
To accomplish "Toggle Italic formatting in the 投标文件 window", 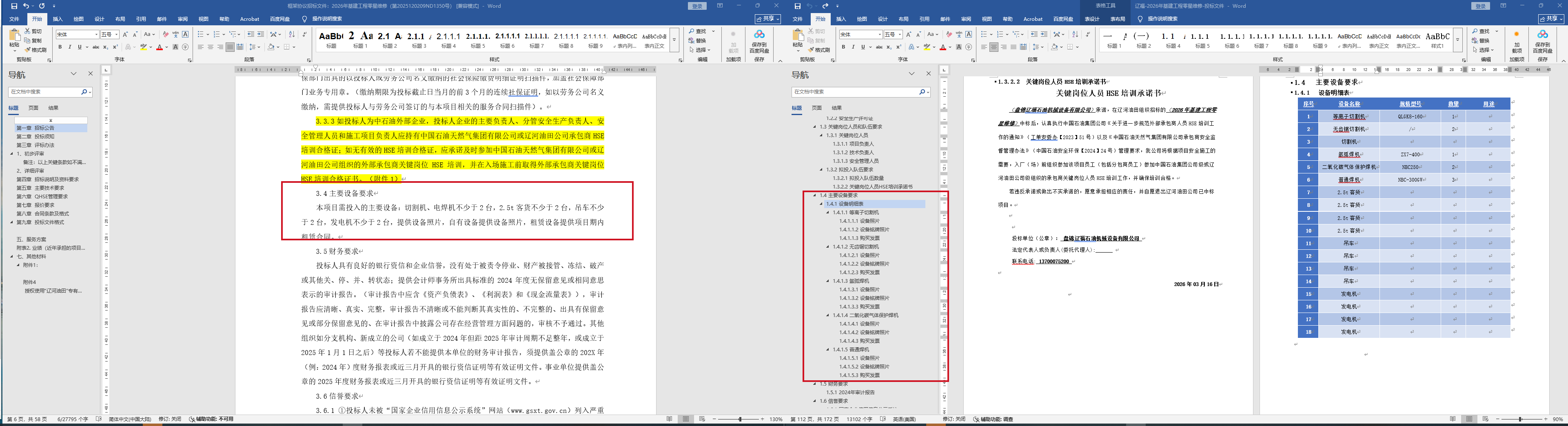I will pos(853,47).
